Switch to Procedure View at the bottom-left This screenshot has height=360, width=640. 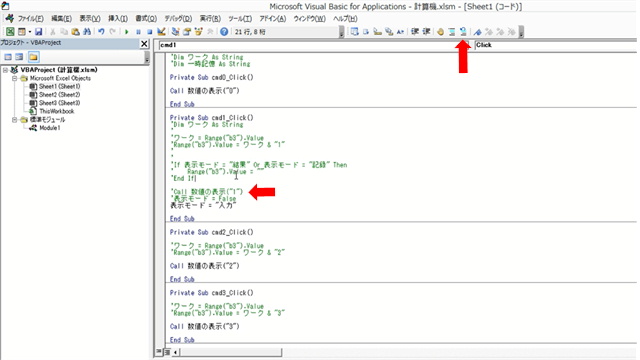click(x=159, y=351)
